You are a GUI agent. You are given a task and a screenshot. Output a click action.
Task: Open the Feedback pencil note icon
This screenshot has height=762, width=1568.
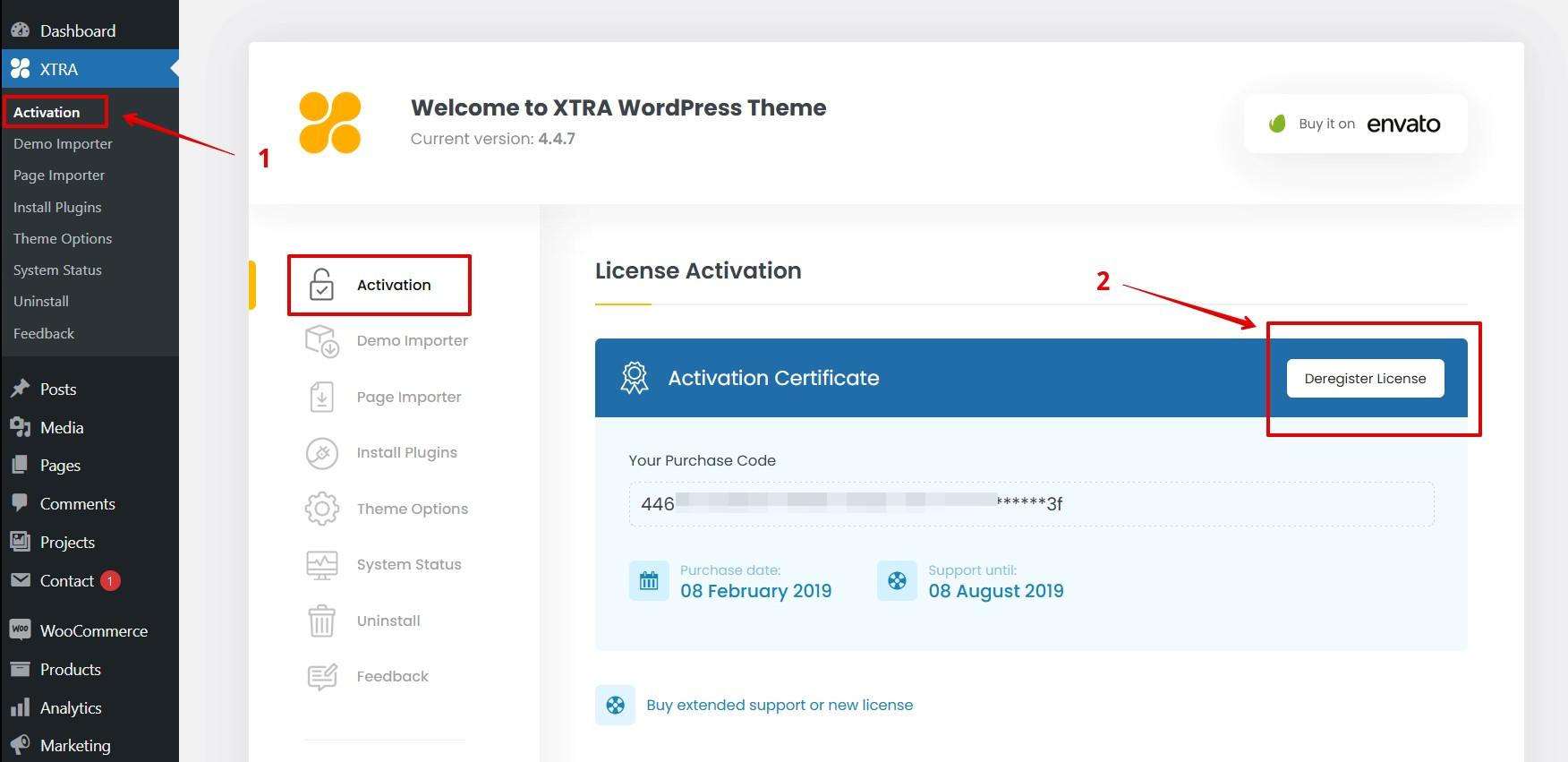point(321,677)
